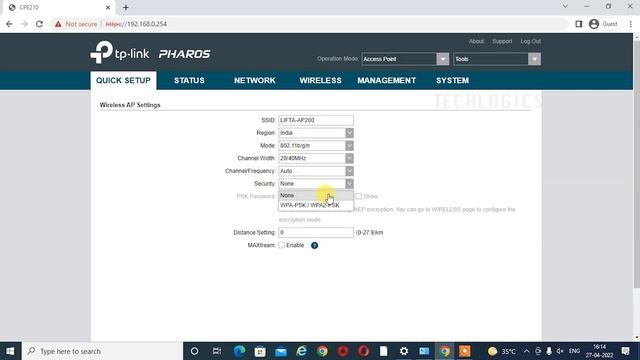Show hidden system tray icons
The image size is (640, 360).
pos(527,351)
